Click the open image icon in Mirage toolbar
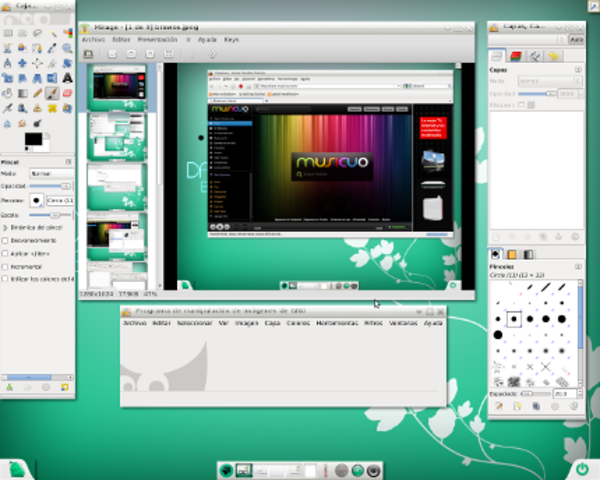Image resolution: width=600 pixels, height=480 pixels. pyautogui.click(x=88, y=54)
